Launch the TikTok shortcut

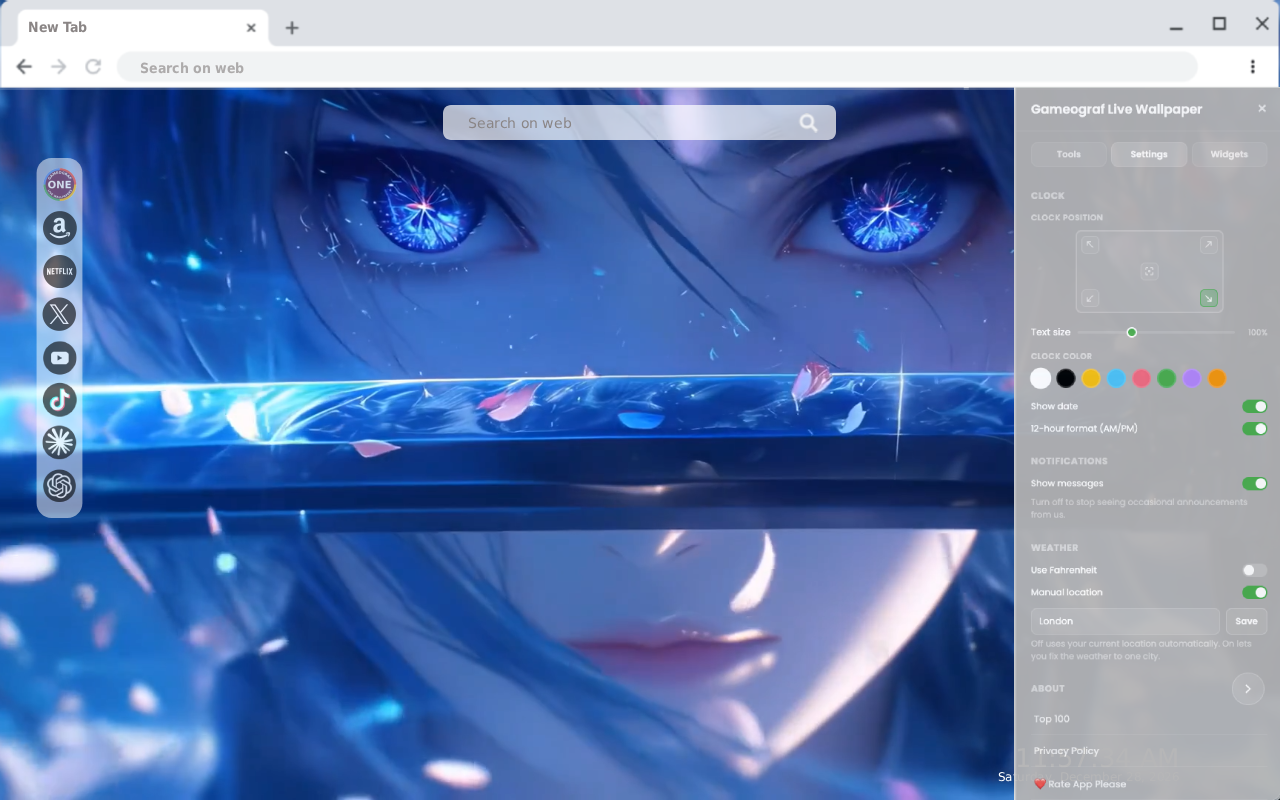pyautogui.click(x=60, y=400)
